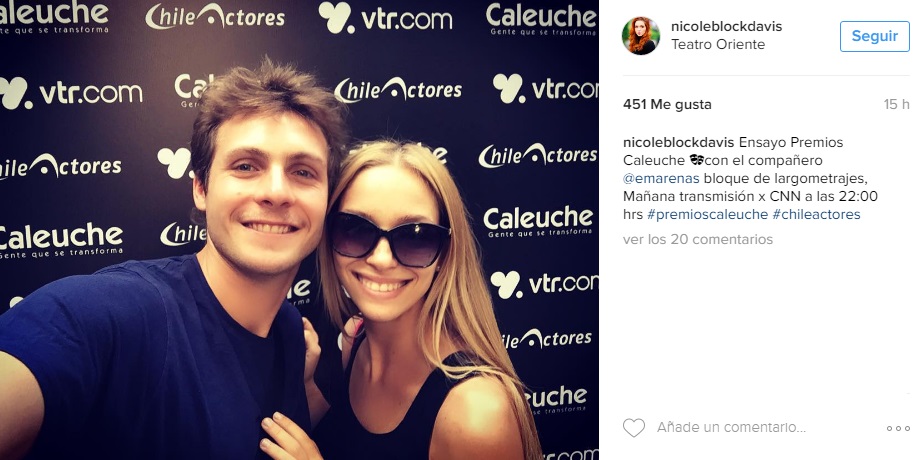
Task: Open the #premioscaleuche hashtag
Action: pyautogui.click(x=707, y=215)
